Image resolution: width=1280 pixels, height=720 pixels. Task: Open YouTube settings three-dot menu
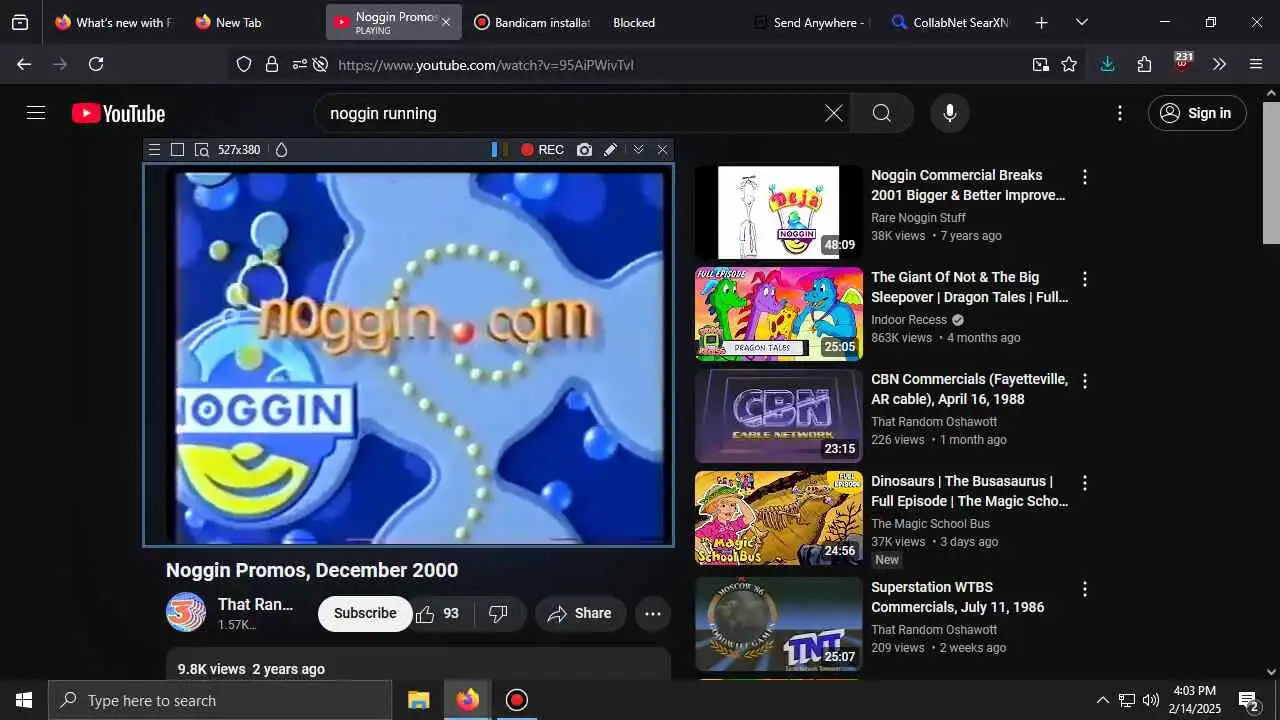tap(1120, 113)
